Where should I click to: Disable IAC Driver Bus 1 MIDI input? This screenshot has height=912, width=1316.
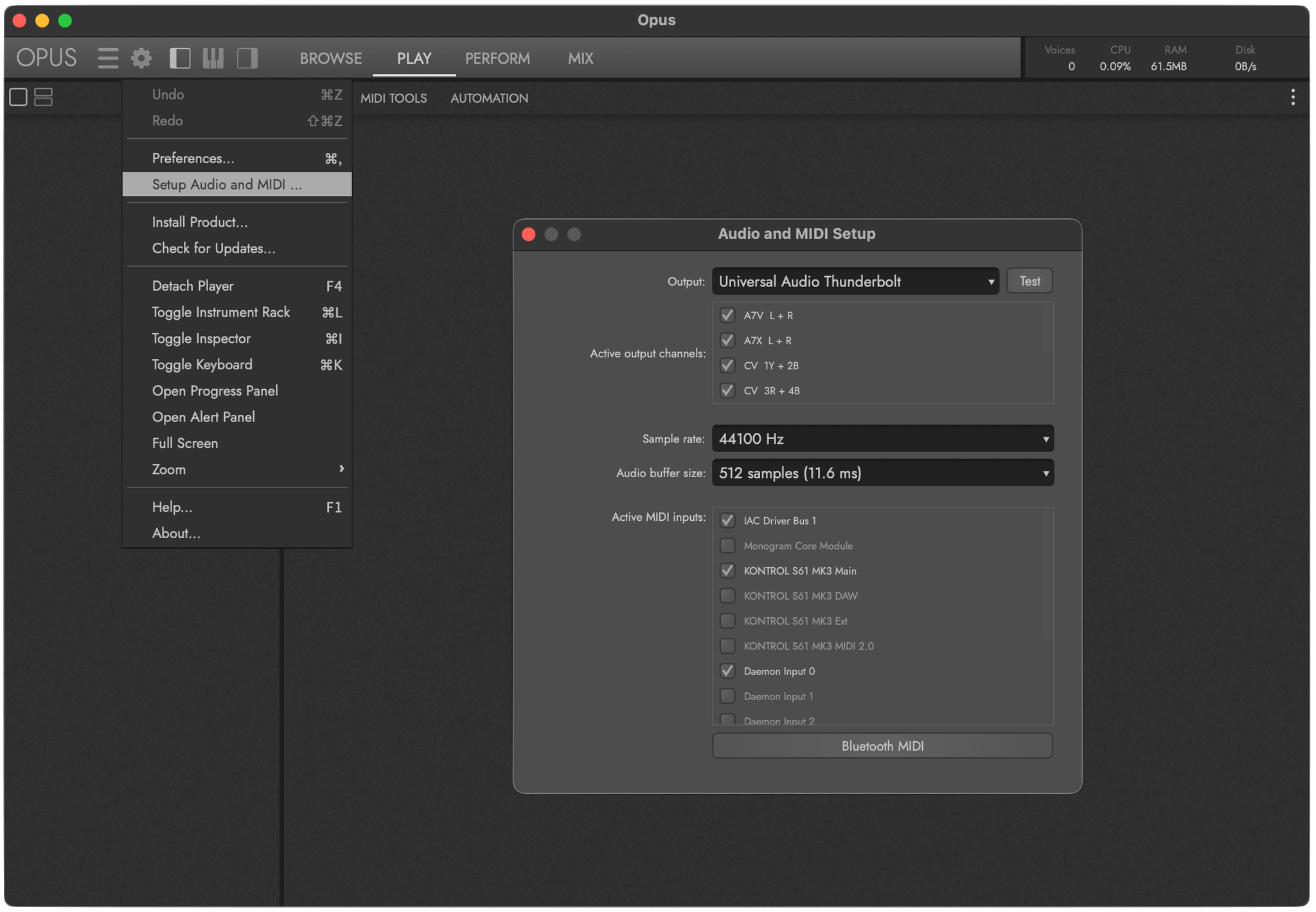click(727, 520)
